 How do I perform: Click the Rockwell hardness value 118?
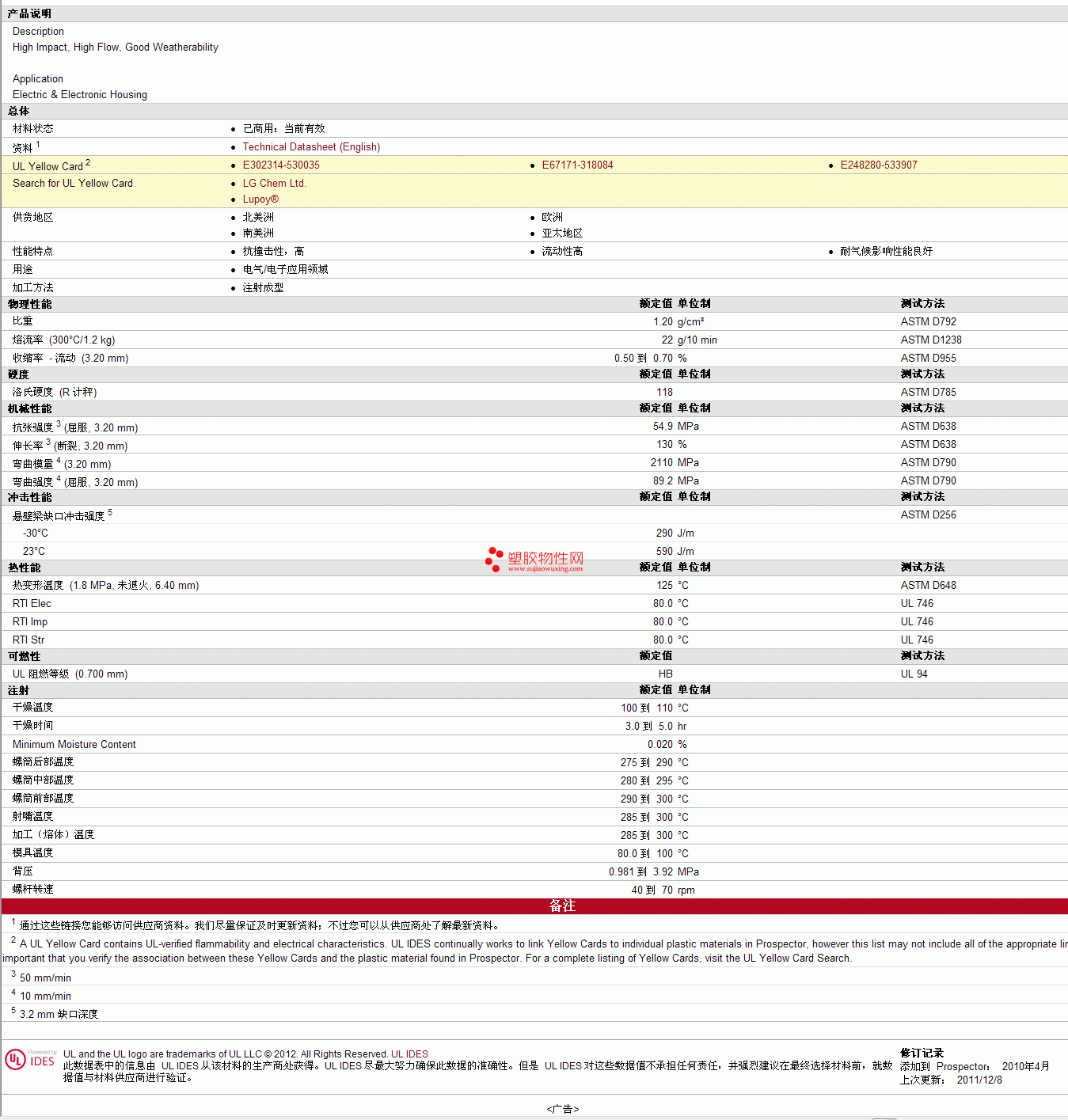point(664,393)
